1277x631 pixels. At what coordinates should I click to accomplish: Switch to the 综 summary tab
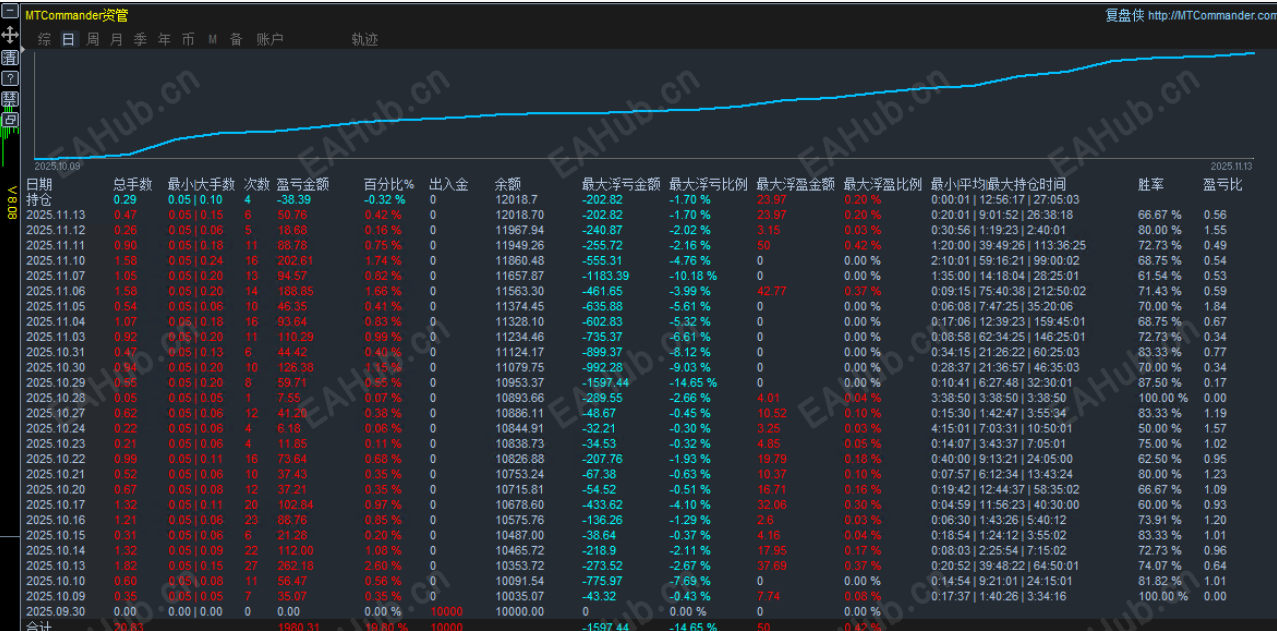[x=44, y=40]
